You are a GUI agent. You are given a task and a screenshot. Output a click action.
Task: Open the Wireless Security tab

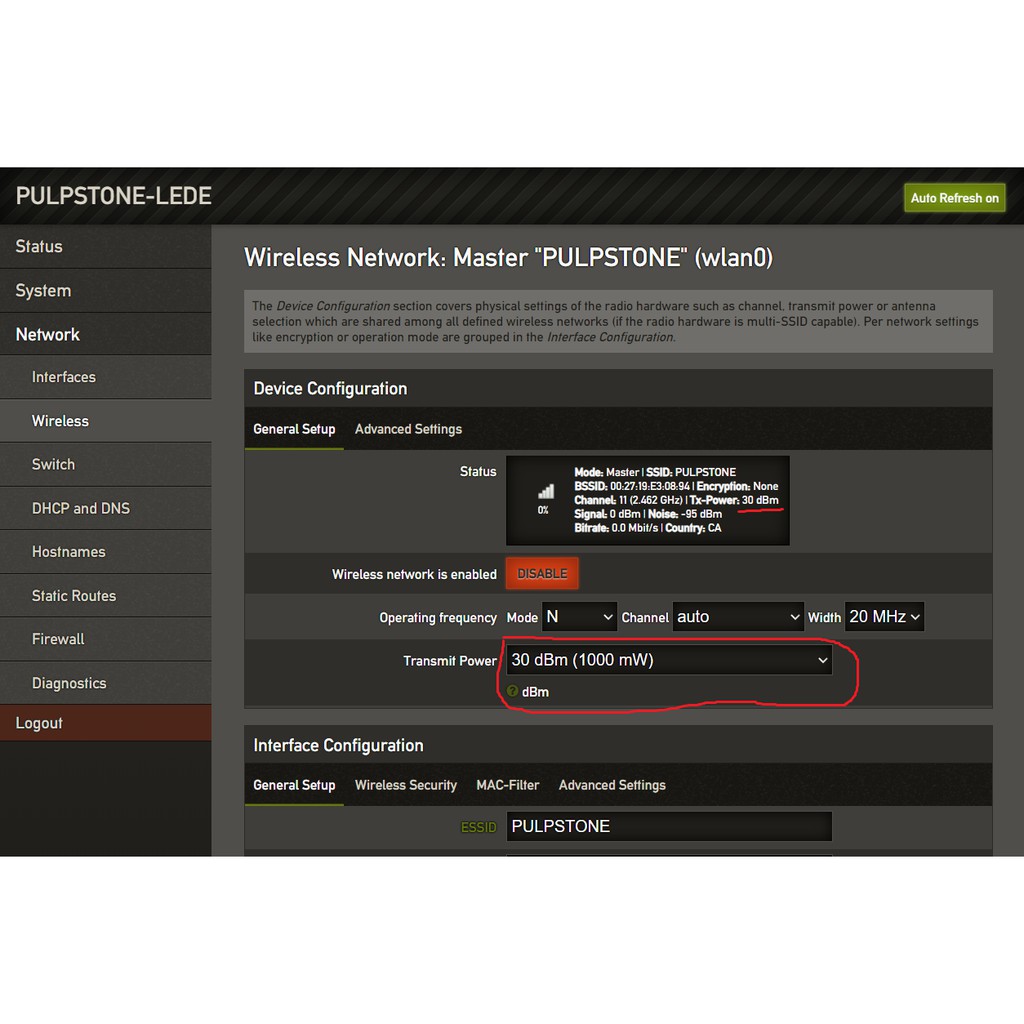click(405, 785)
